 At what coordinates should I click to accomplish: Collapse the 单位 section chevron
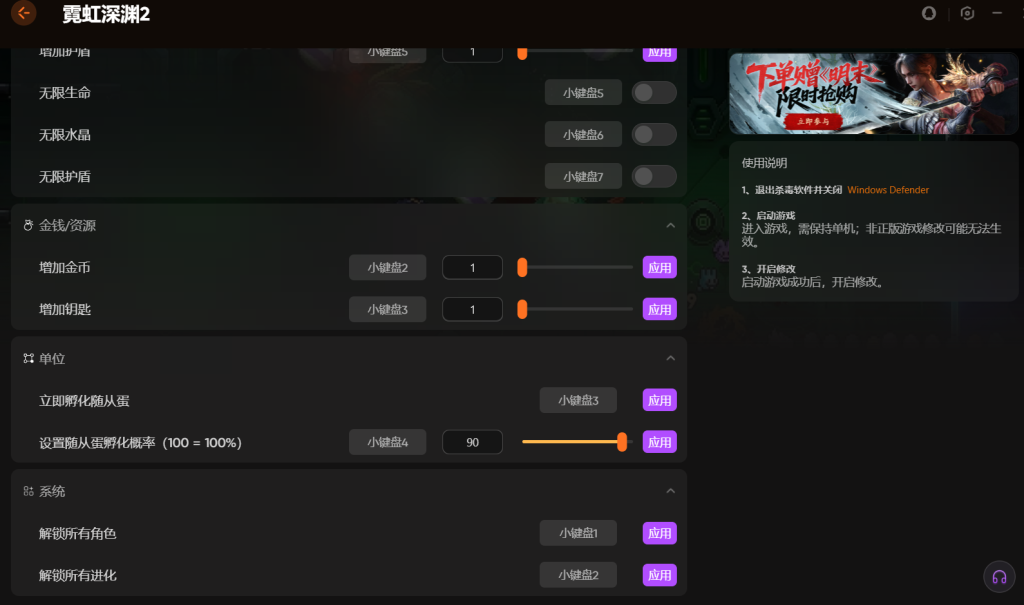coord(670,358)
